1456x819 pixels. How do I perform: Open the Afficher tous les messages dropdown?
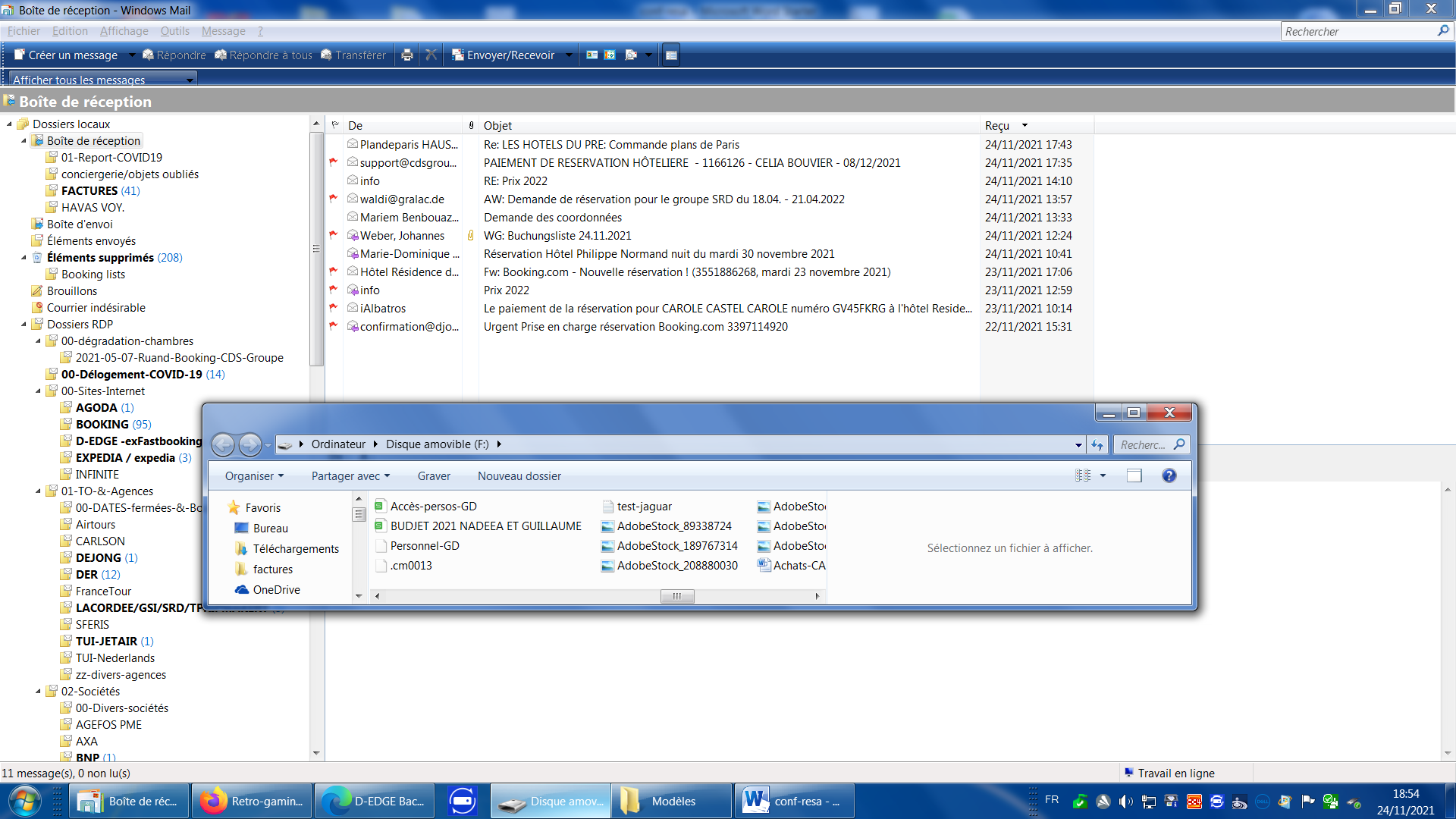click(x=190, y=79)
